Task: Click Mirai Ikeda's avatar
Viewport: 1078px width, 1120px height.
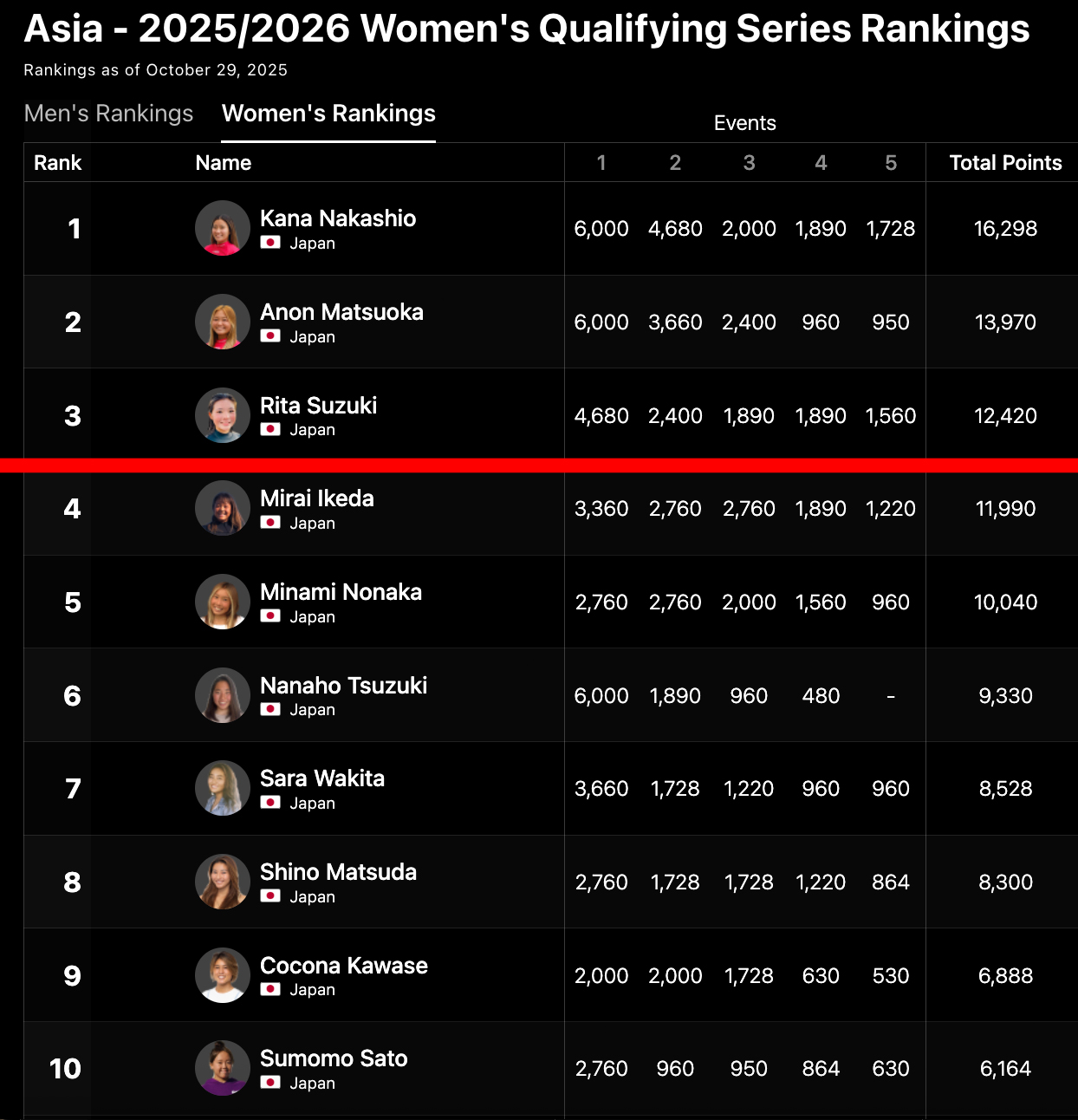Action: (223, 509)
